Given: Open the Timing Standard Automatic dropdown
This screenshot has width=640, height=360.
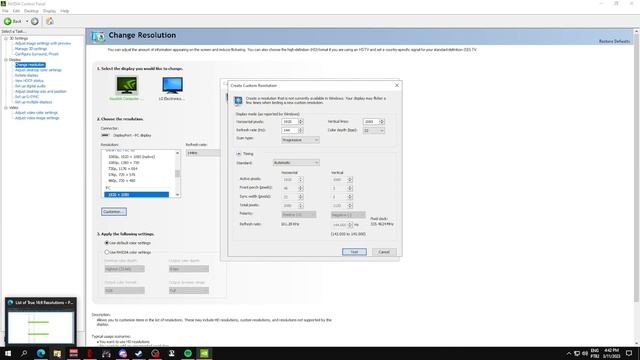Looking at the screenshot, I should coord(296,163).
